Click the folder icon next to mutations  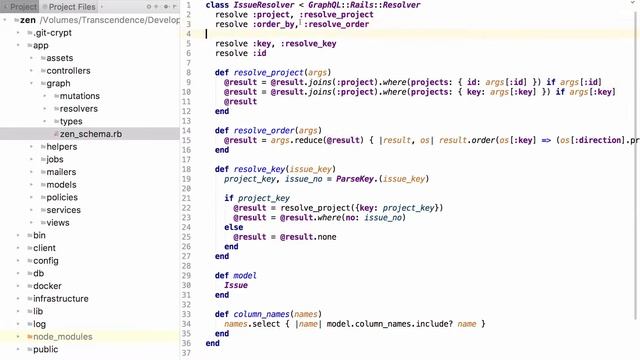point(57,96)
